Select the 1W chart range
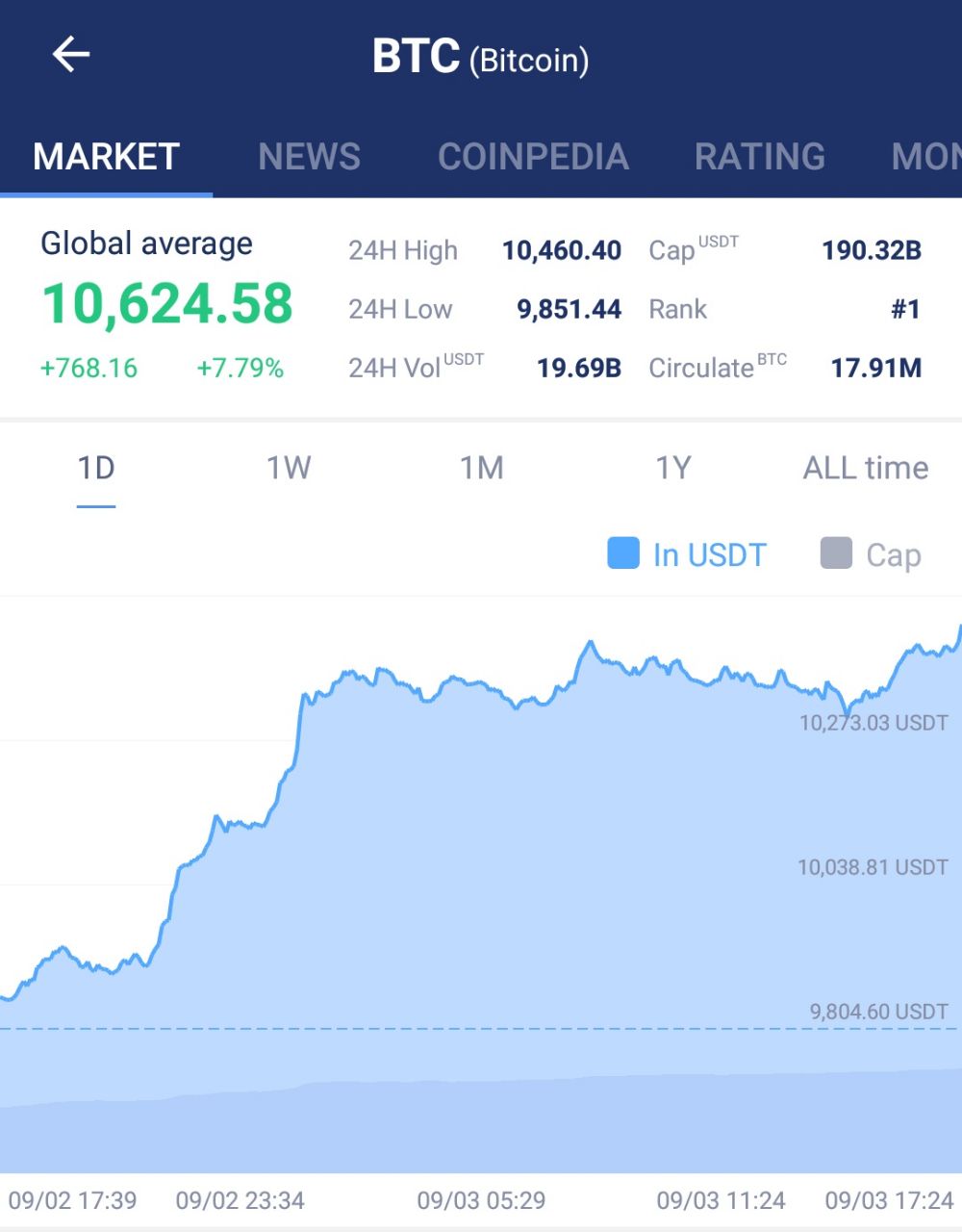Image resolution: width=962 pixels, height=1232 pixels. coord(289,468)
